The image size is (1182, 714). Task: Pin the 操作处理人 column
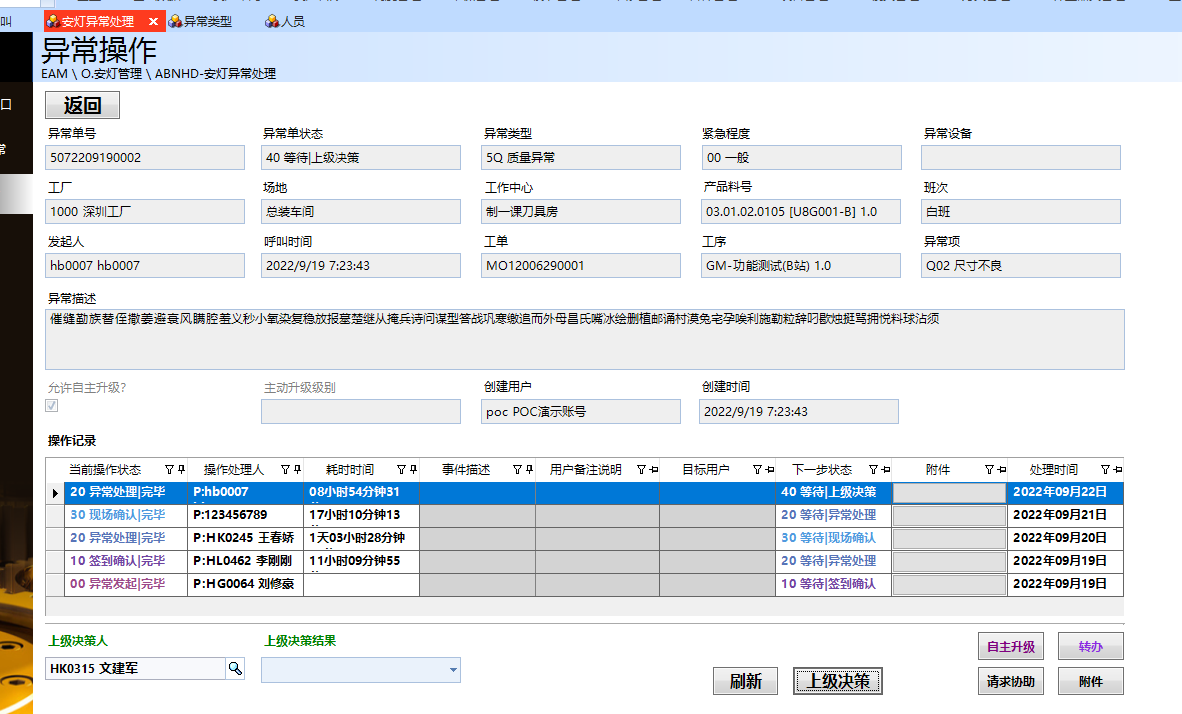[297, 470]
